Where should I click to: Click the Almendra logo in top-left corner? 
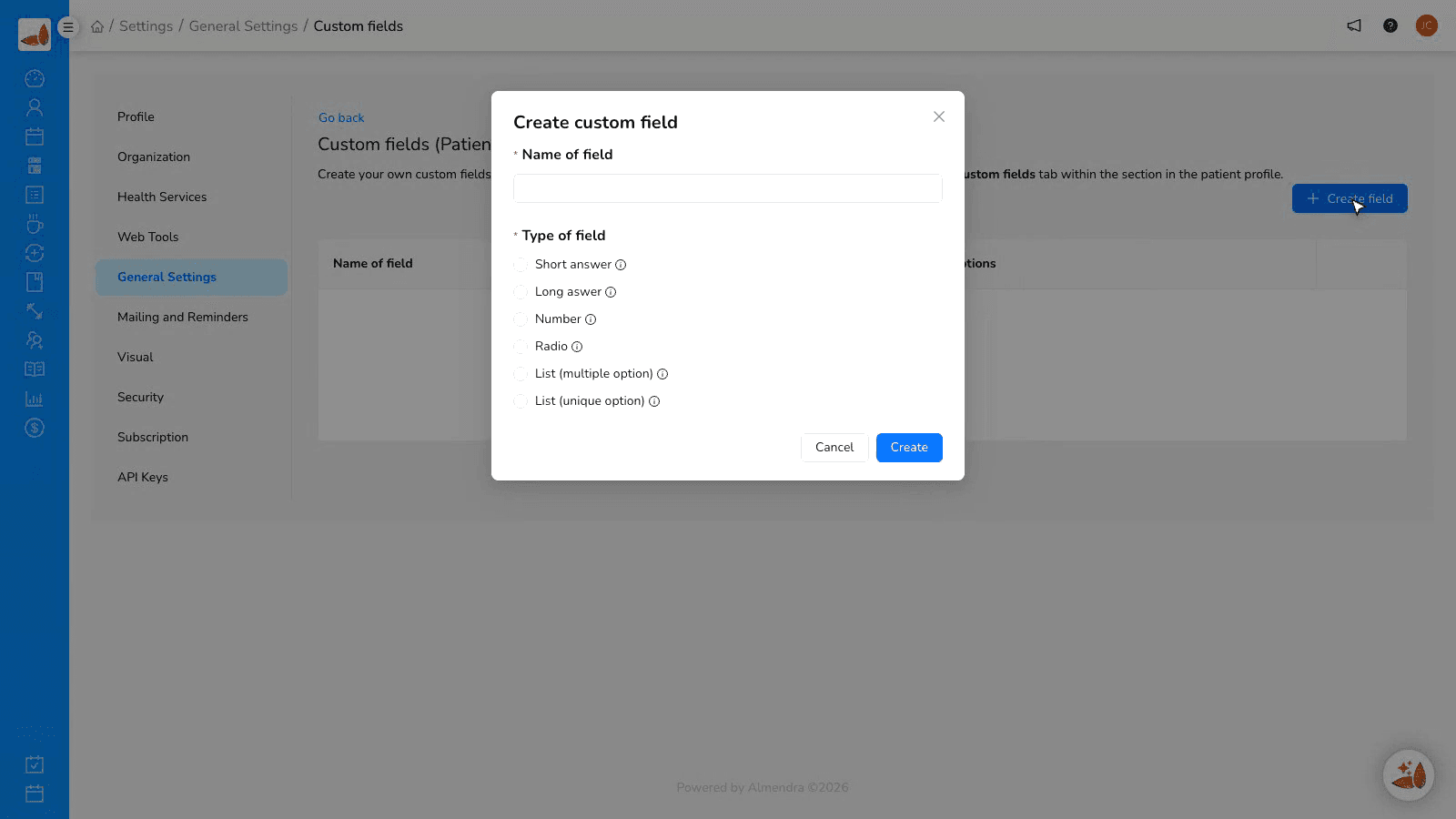(35, 35)
